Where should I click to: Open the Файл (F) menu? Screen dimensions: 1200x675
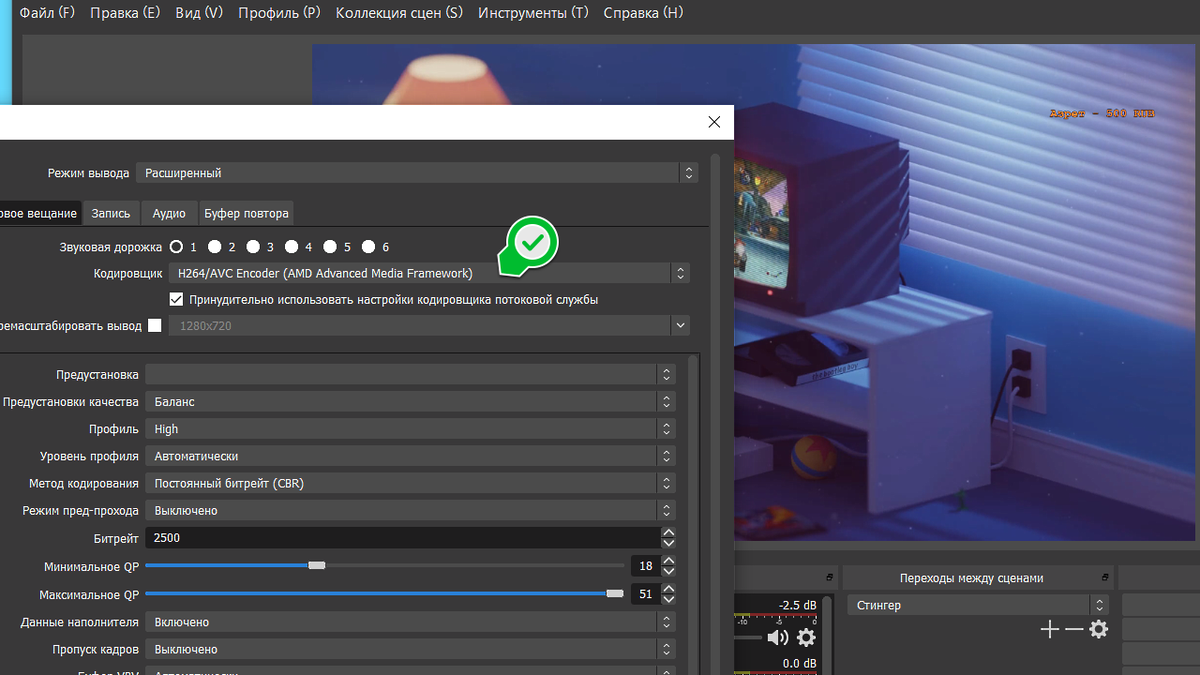[x=47, y=13]
